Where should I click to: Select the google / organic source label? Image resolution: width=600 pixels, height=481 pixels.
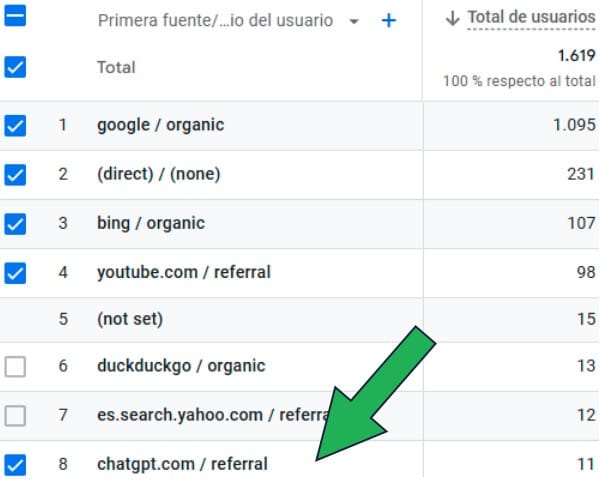[160, 125]
